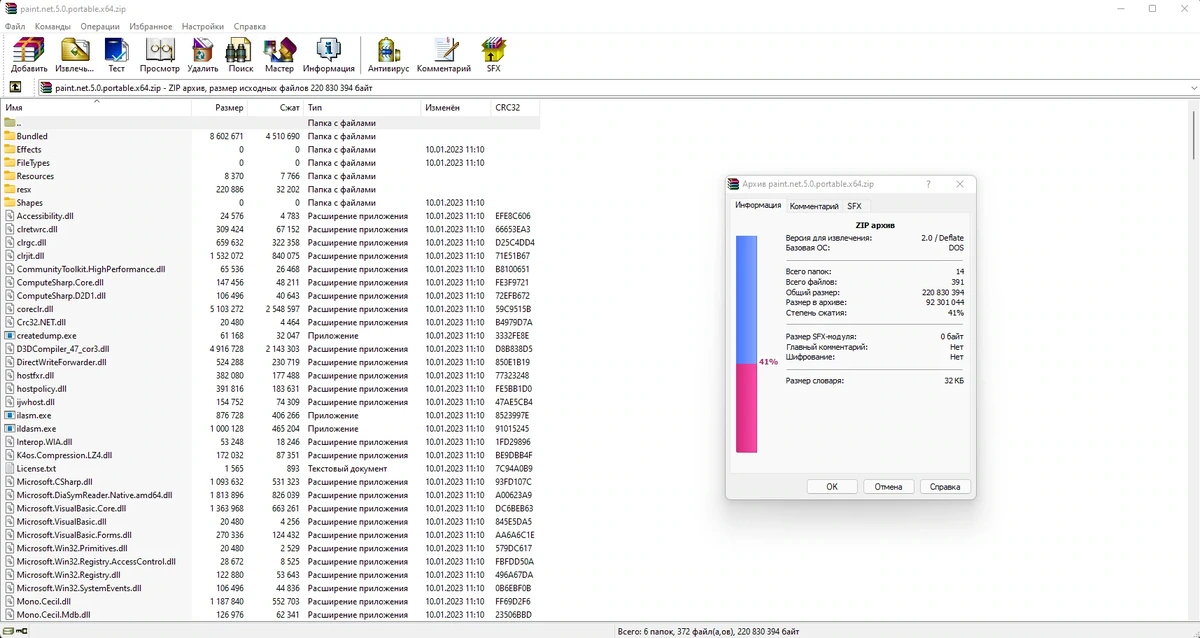Switch to the Информация tab in dialog
This screenshot has height=638, width=1200.
point(758,205)
